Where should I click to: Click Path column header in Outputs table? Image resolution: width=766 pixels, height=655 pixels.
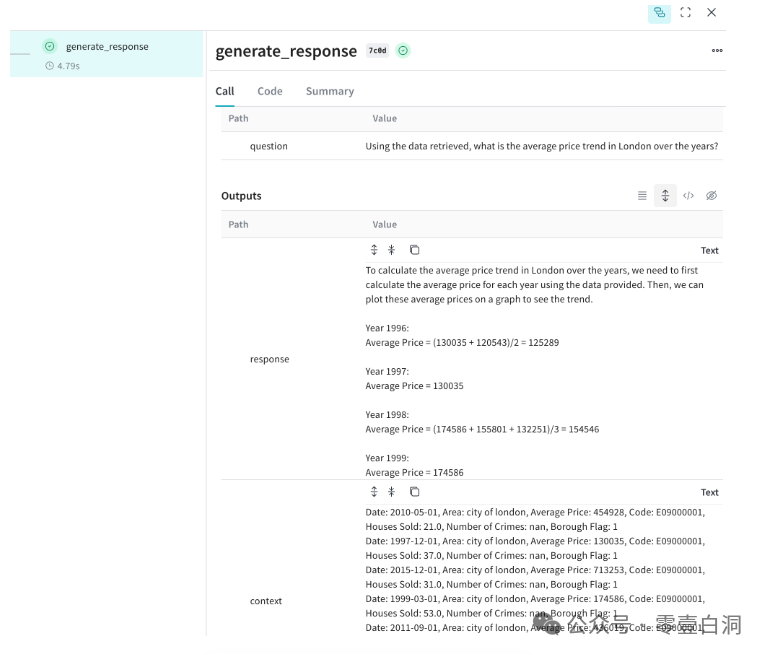(x=238, y=224)
